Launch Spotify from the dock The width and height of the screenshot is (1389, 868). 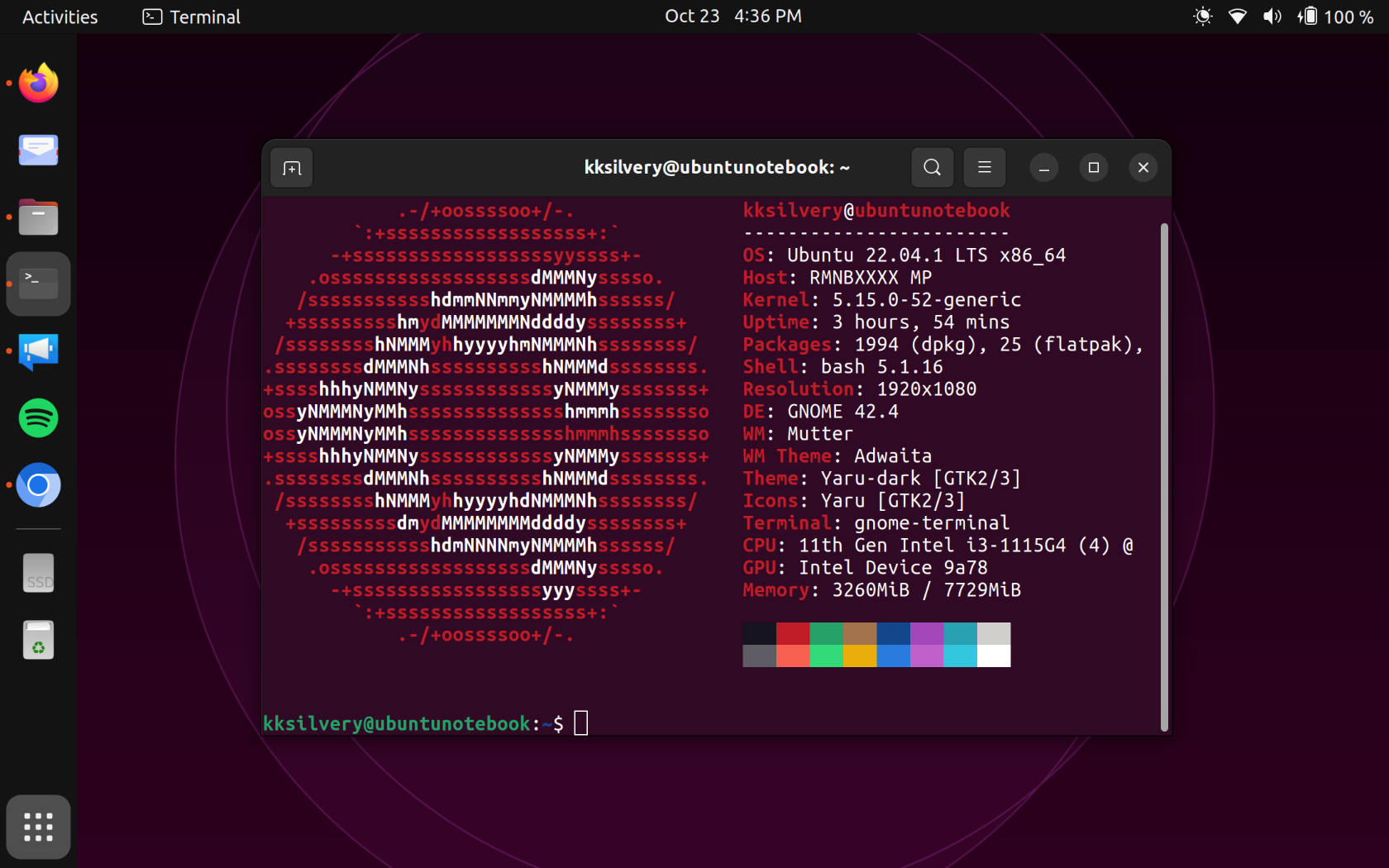click(38, 417)
